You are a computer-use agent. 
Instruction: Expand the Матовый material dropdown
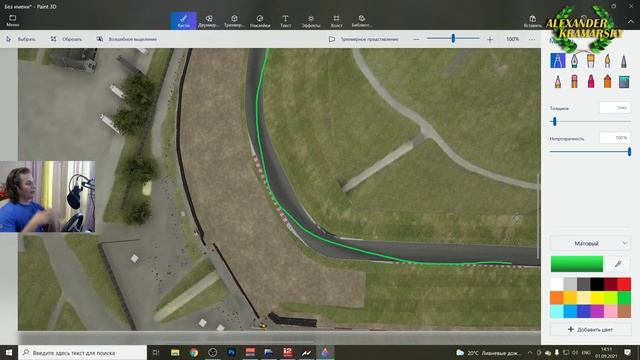click(x=590, y=243)
